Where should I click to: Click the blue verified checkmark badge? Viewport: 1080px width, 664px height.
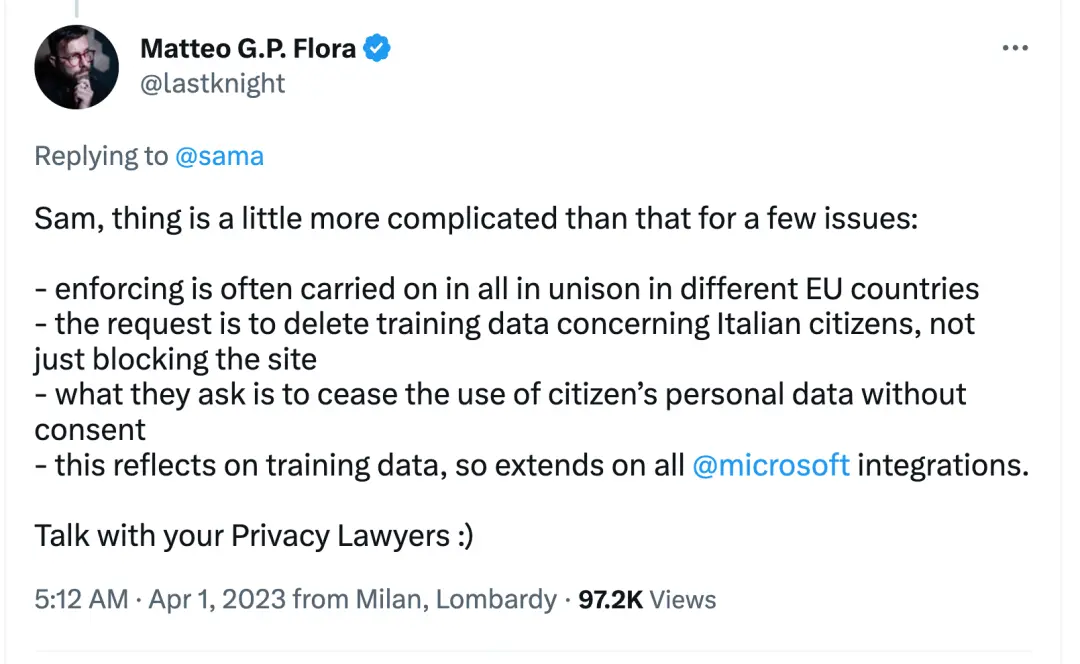(376, 48)
